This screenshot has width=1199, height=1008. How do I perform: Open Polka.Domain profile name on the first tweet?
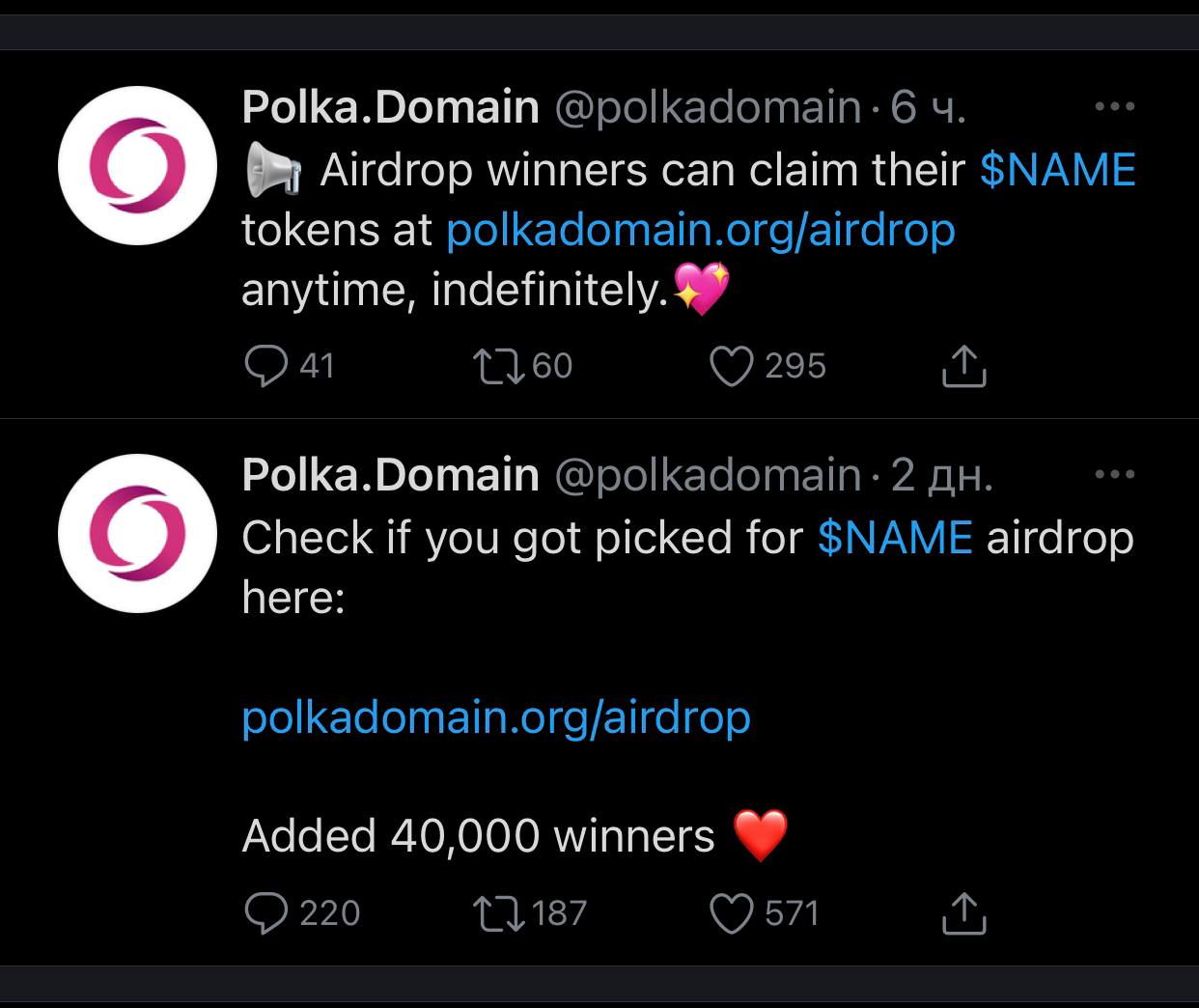pyautogui.click(x=390, y=106)
